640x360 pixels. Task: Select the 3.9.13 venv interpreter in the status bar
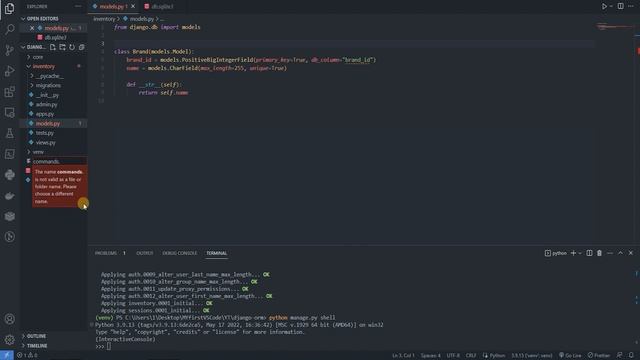click(x=532, y=356)
